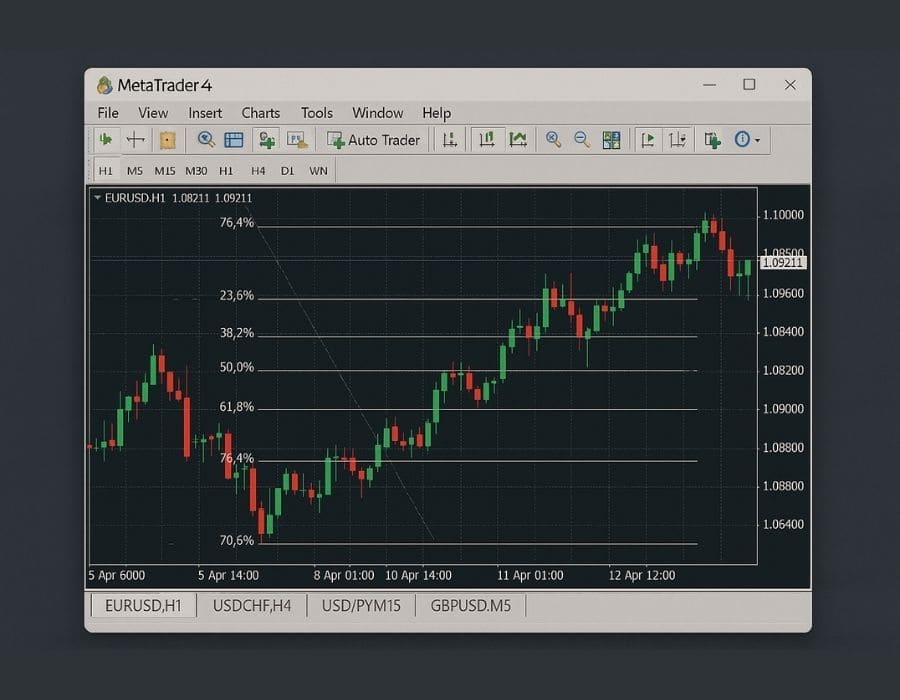Enable the H4 timeframe
Image resolution: width=900 pixels, height=700 pixels.
tap(257, 170)
